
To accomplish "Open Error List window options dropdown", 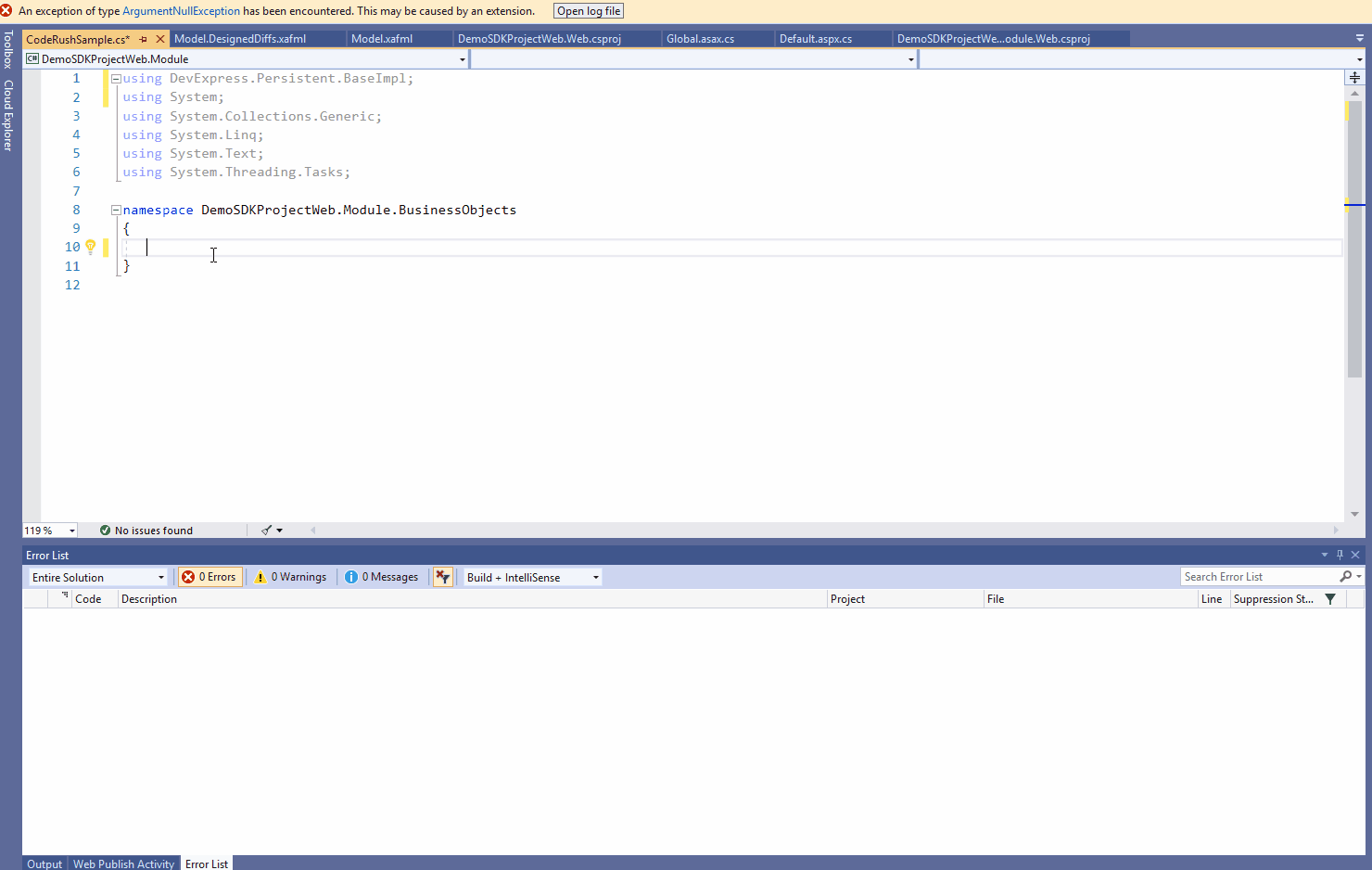I will pos(1325,555).
